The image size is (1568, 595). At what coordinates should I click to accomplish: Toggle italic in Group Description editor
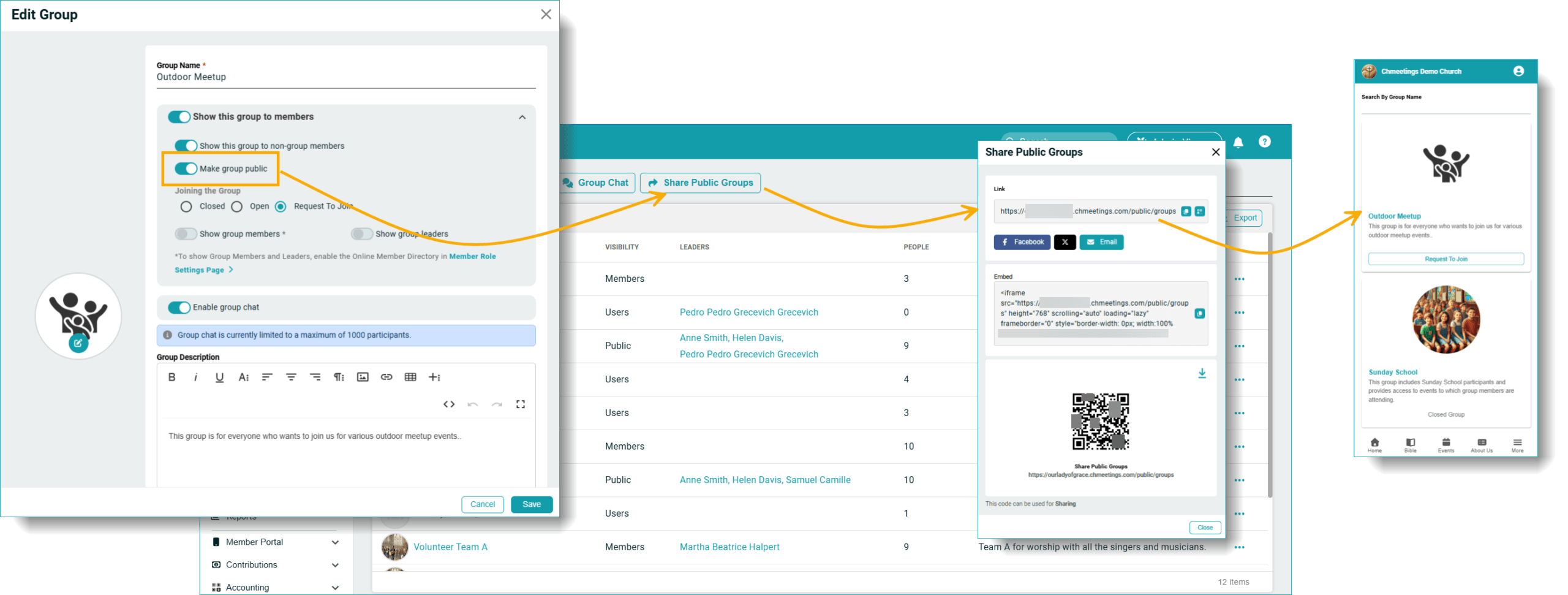point(195,377)
